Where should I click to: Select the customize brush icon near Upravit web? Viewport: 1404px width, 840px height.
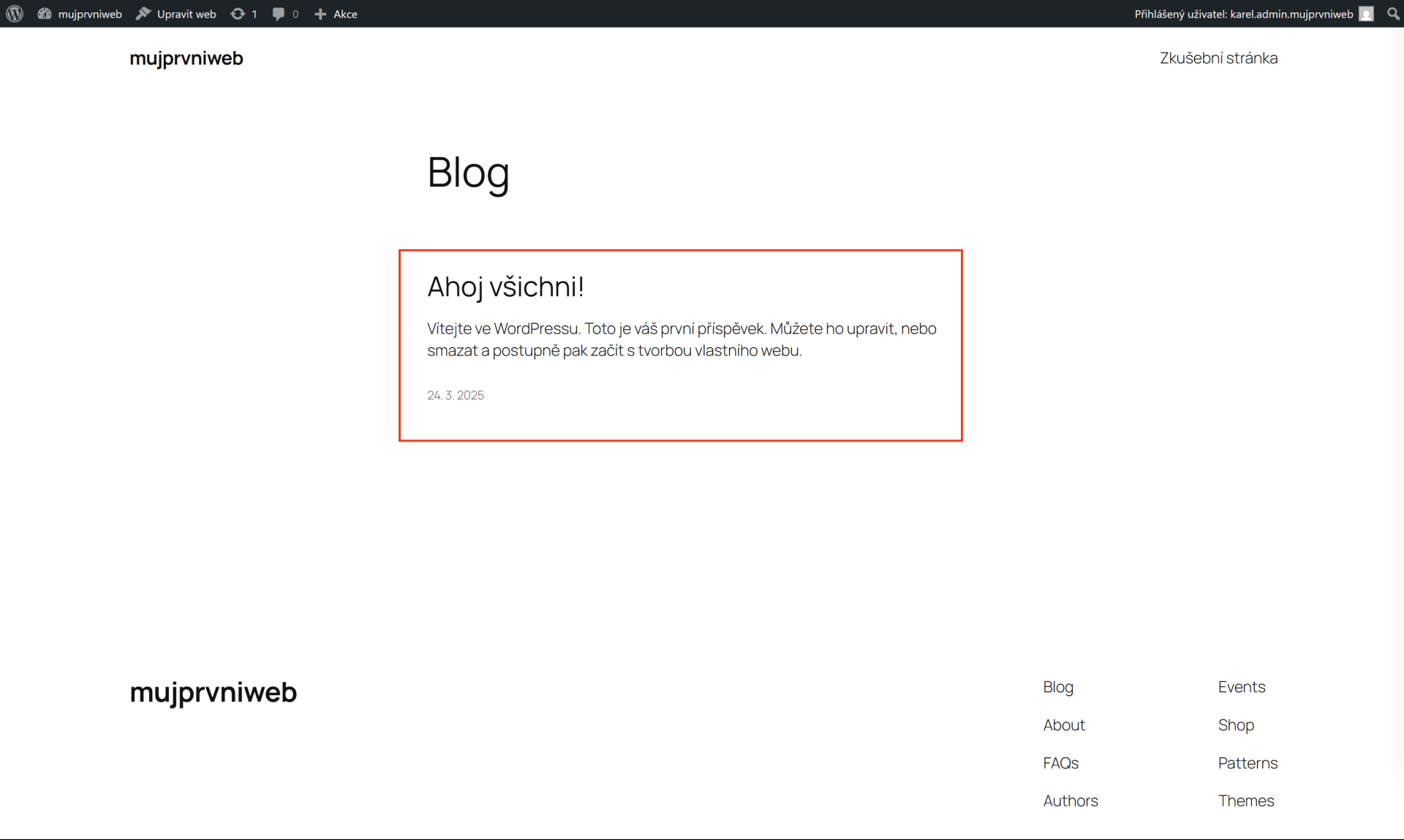point(143,14)
